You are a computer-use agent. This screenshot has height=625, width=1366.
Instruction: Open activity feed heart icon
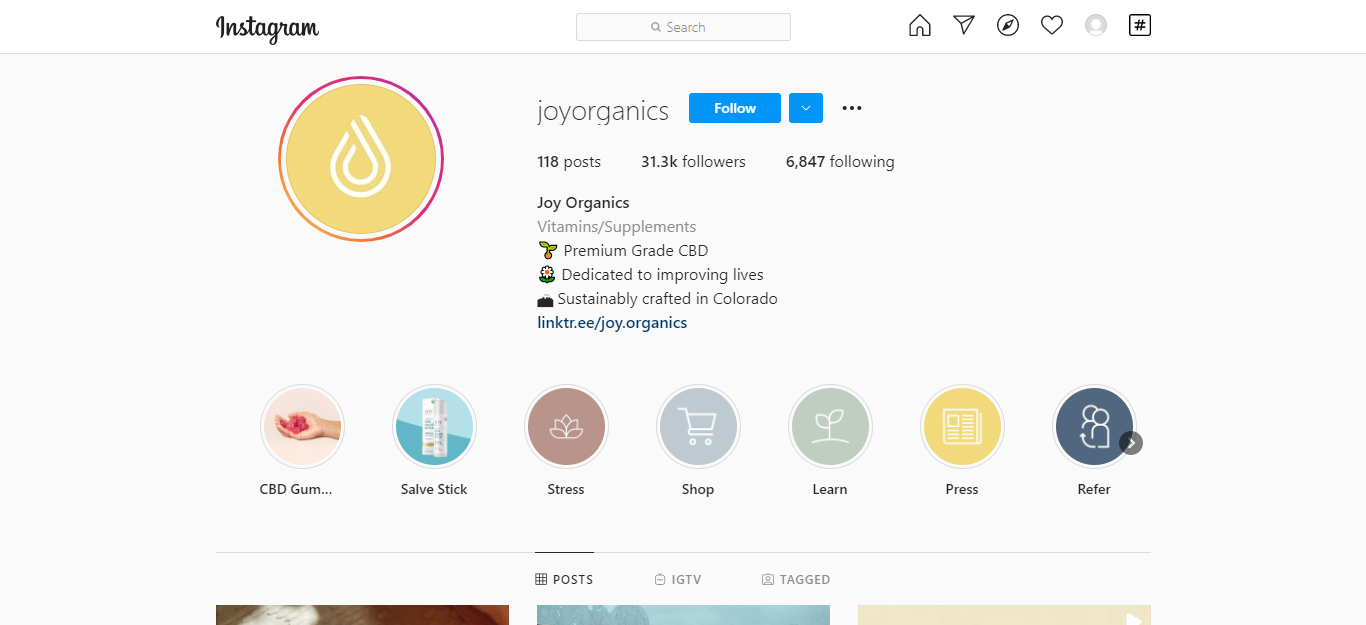[x=1052, y=26]
